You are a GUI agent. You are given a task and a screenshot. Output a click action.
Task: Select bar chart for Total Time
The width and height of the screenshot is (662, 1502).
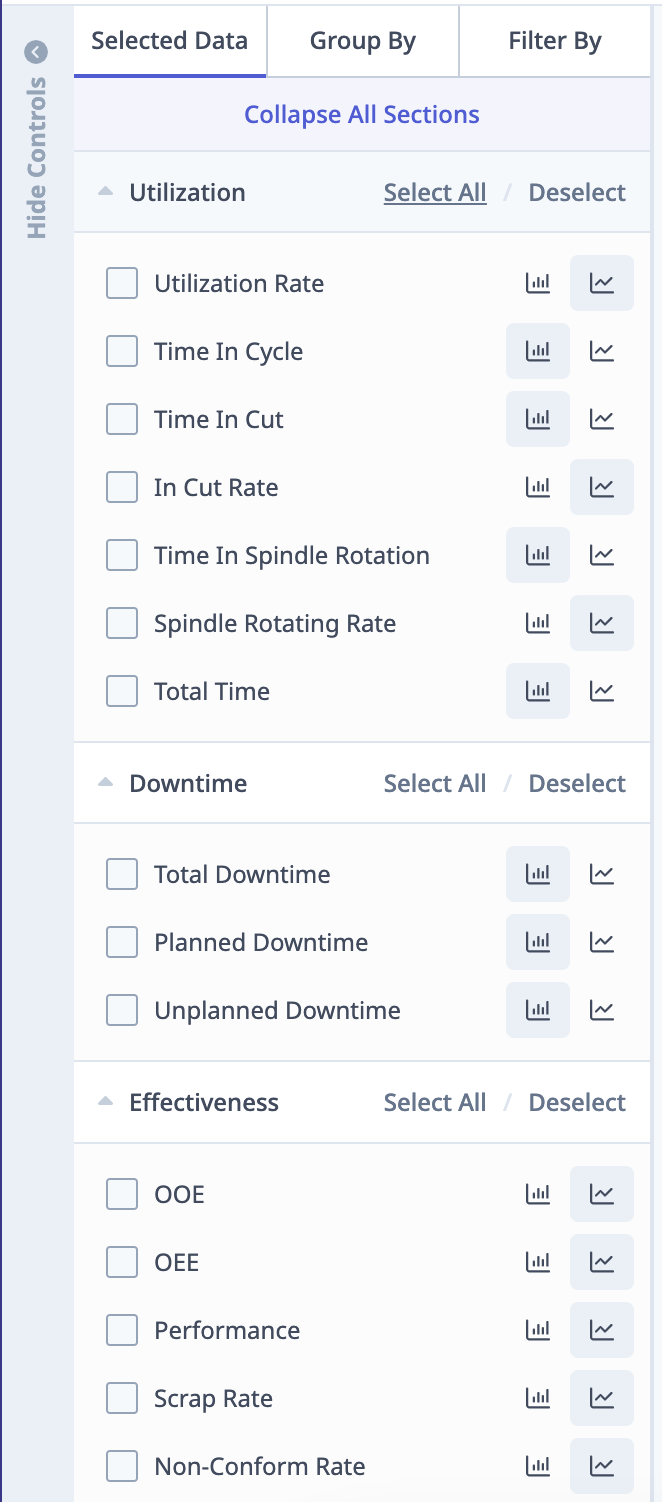point(538,691)
